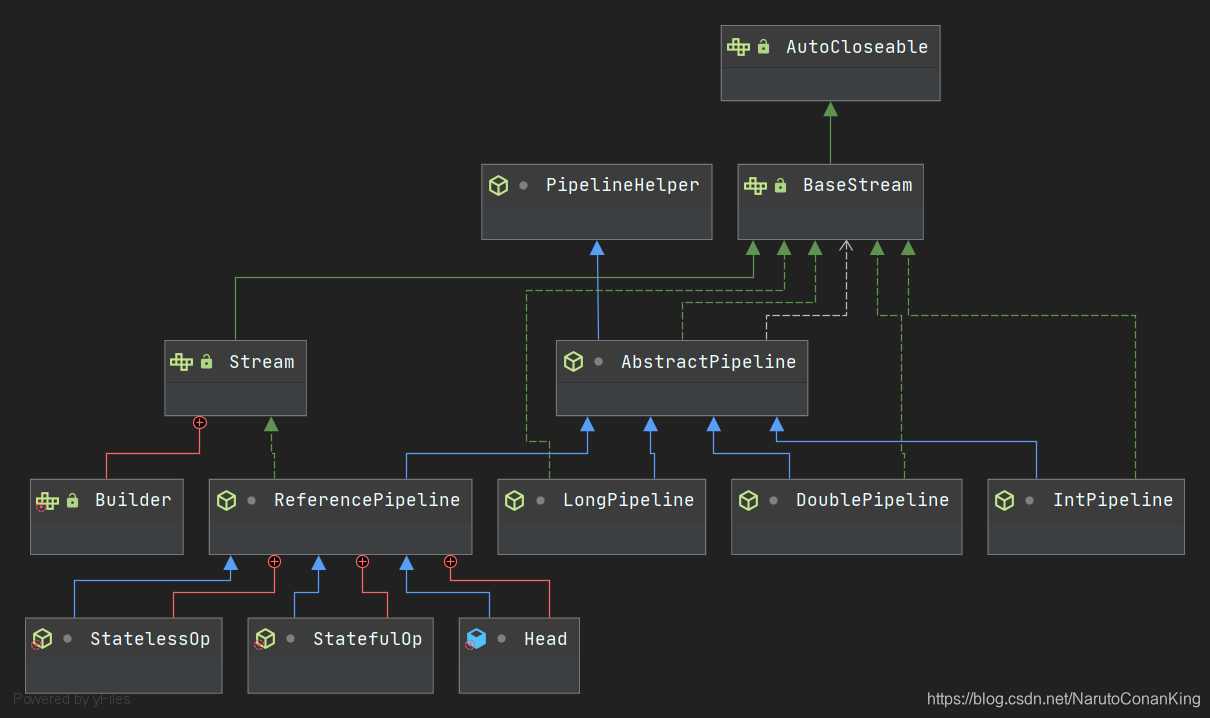Click the BaseStream interface icon

click(x=755, y=185)
